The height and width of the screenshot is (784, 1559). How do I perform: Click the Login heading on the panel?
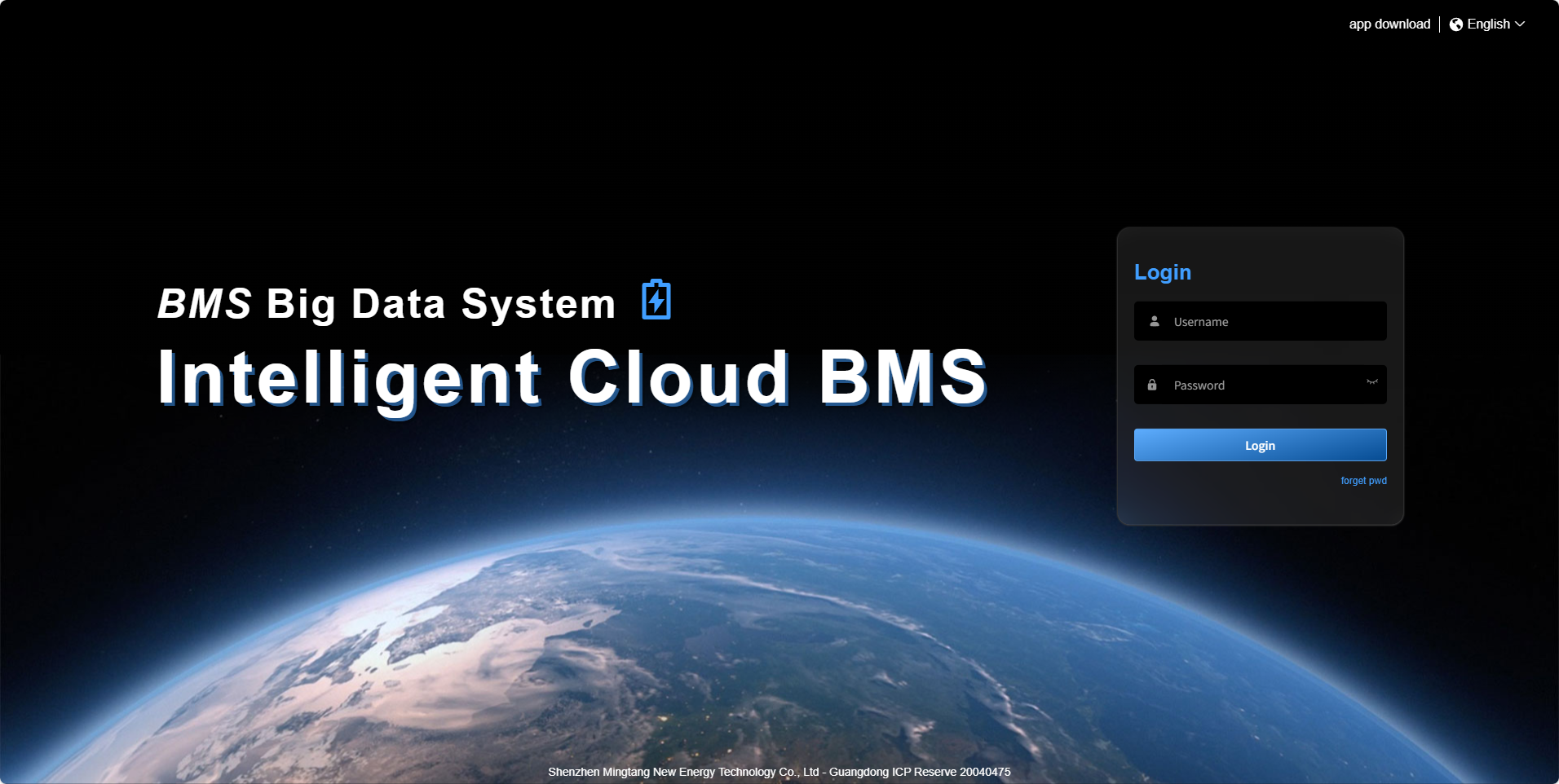click(x=1163, y=271)
